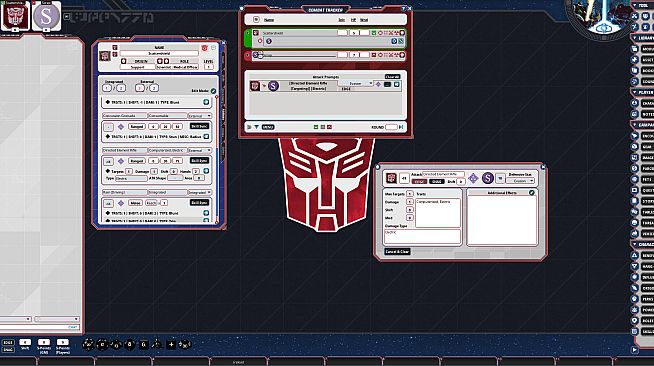Click the dice roll icon in attack window
654x366 pixels.
pyautogui.click(x=473, y=178)
